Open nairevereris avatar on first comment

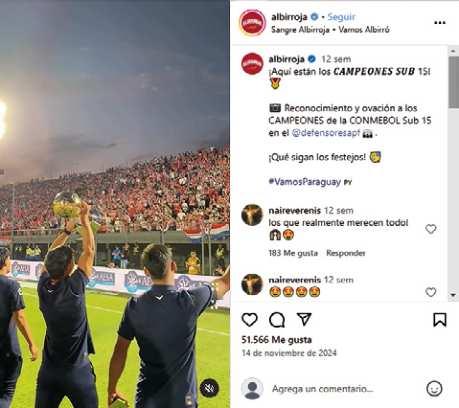click(252, 215)
